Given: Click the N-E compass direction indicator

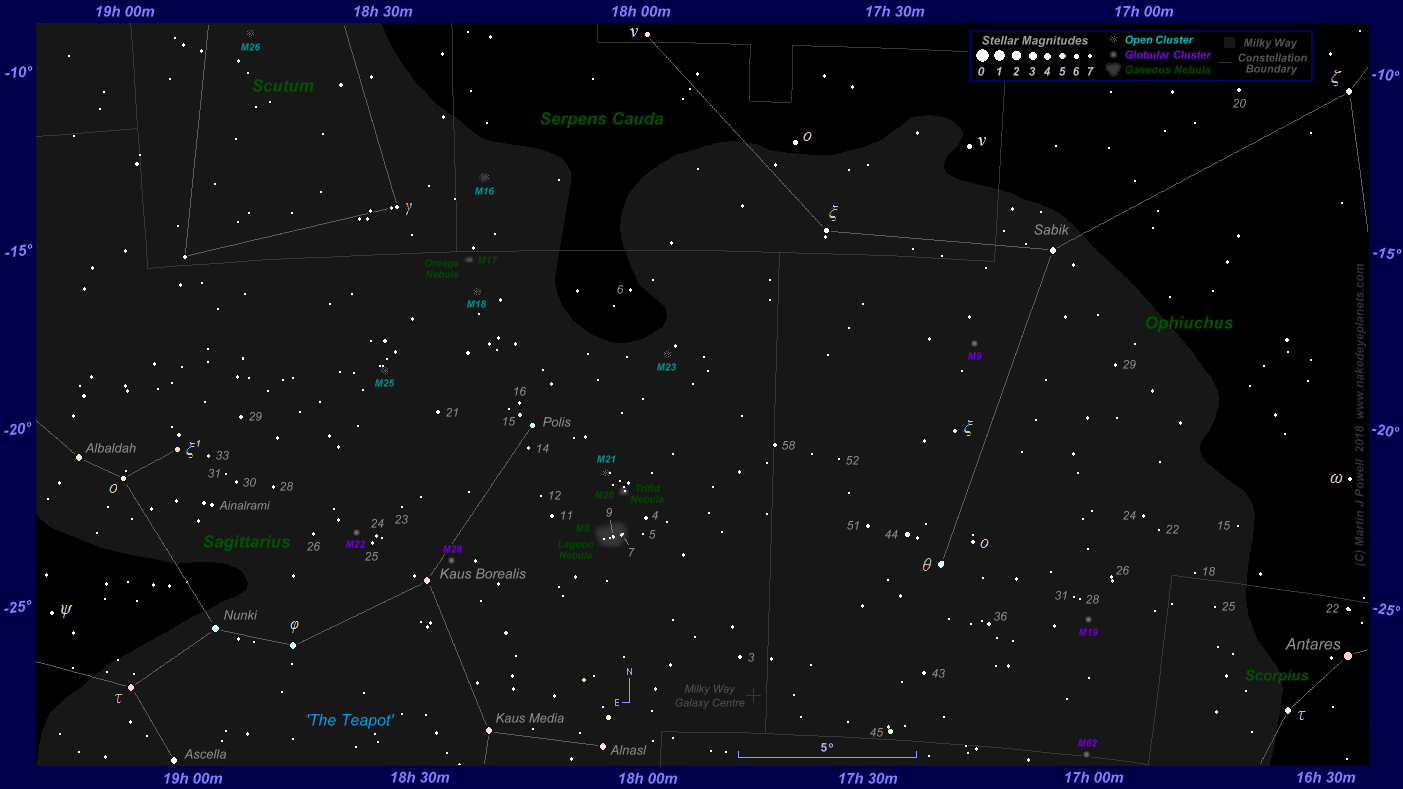Looking at the screenshot, I should (x=625, y=688).
